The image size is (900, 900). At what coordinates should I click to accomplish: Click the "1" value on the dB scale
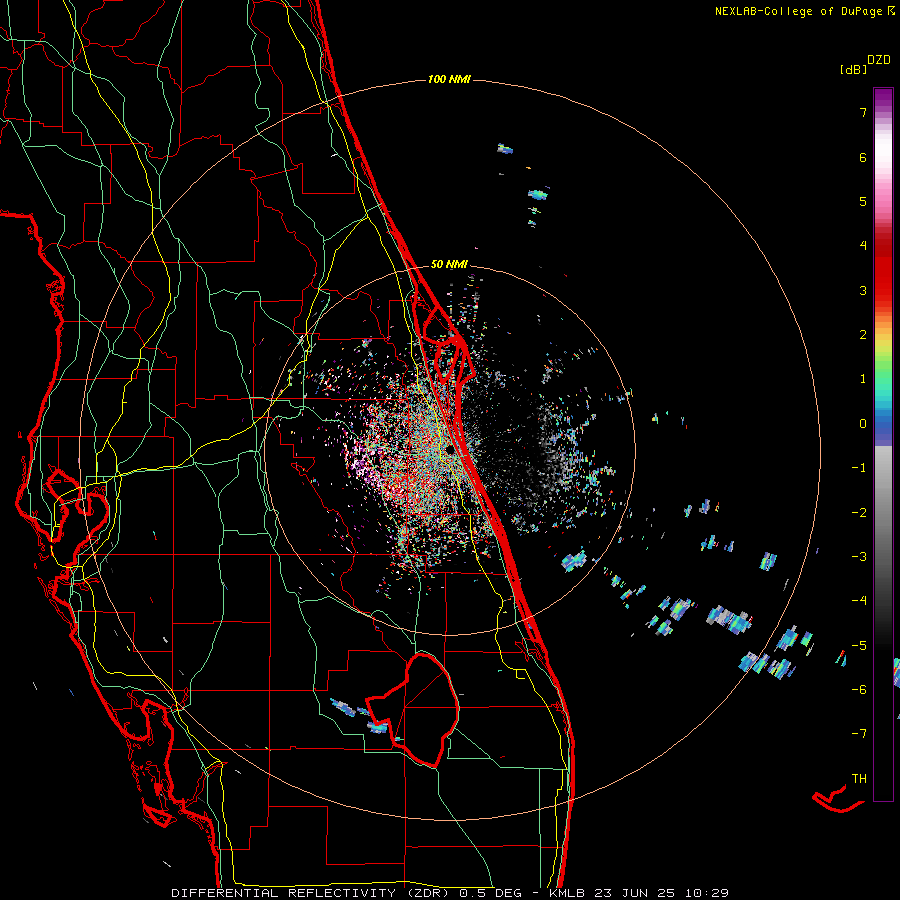[x=863, y=379]
